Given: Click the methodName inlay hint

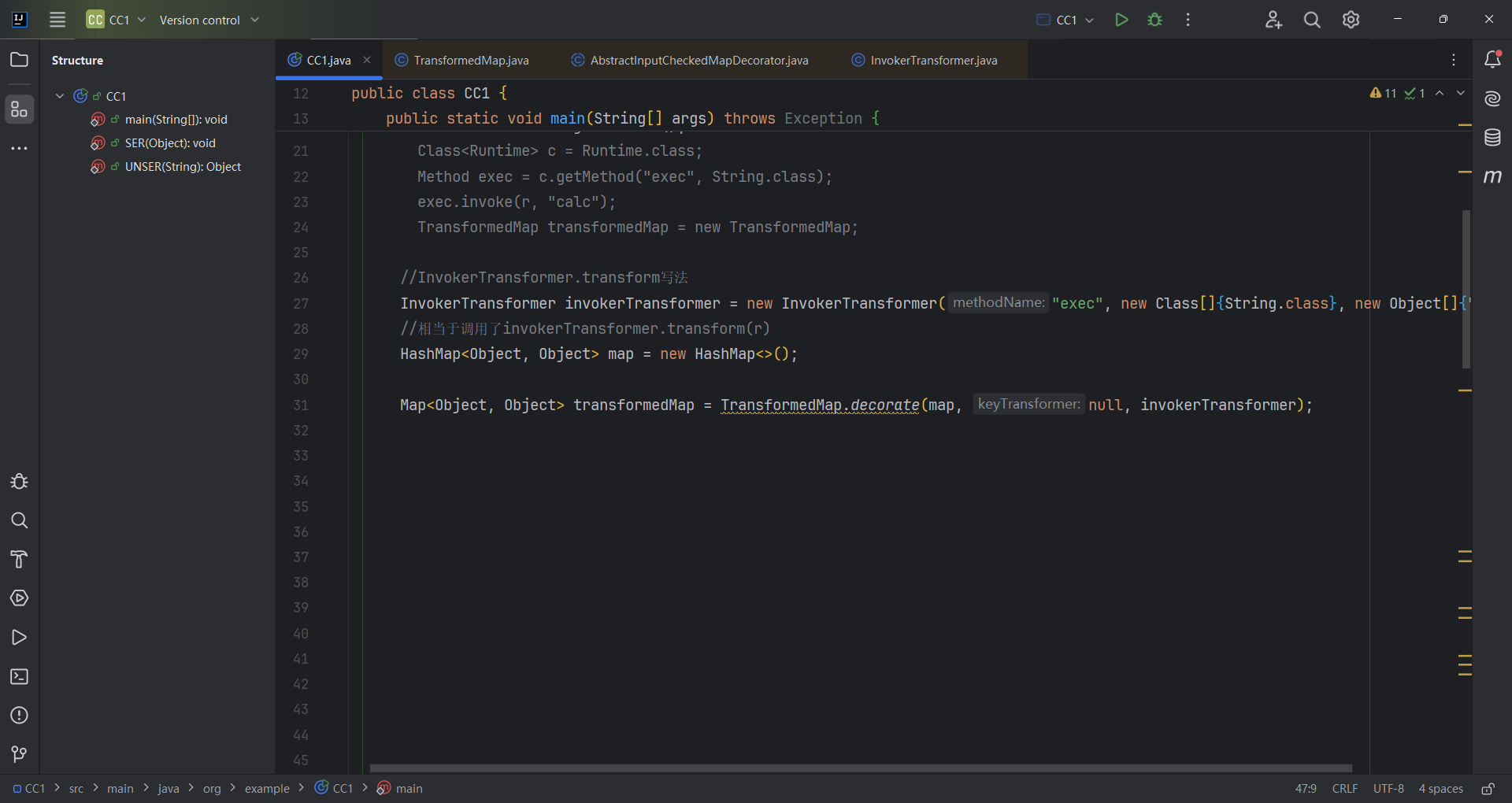Looking at the screenshot, I should 999,303.
